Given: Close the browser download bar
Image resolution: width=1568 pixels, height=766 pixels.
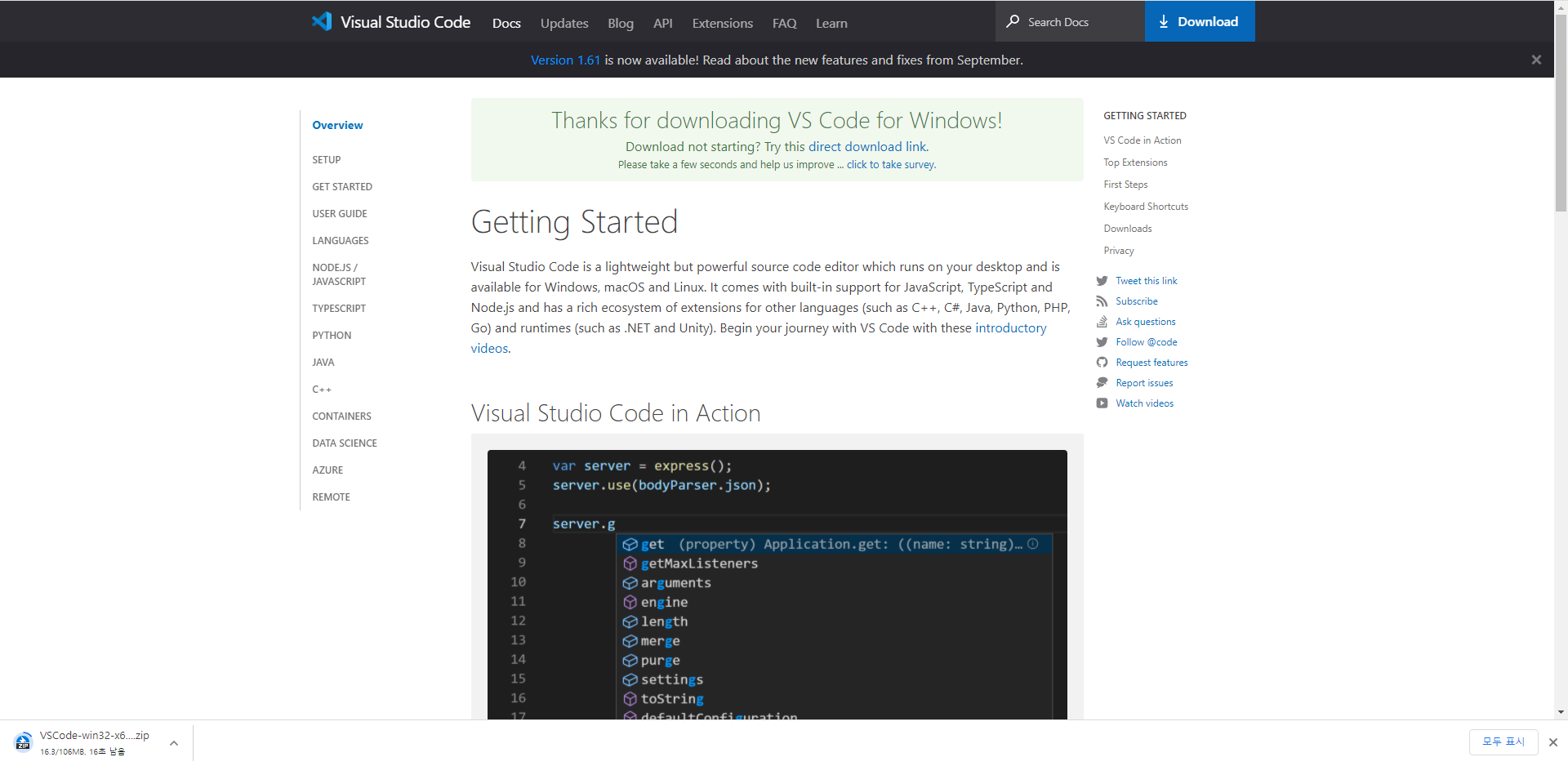Looking at the screenshot, I should click(1553, 742).
